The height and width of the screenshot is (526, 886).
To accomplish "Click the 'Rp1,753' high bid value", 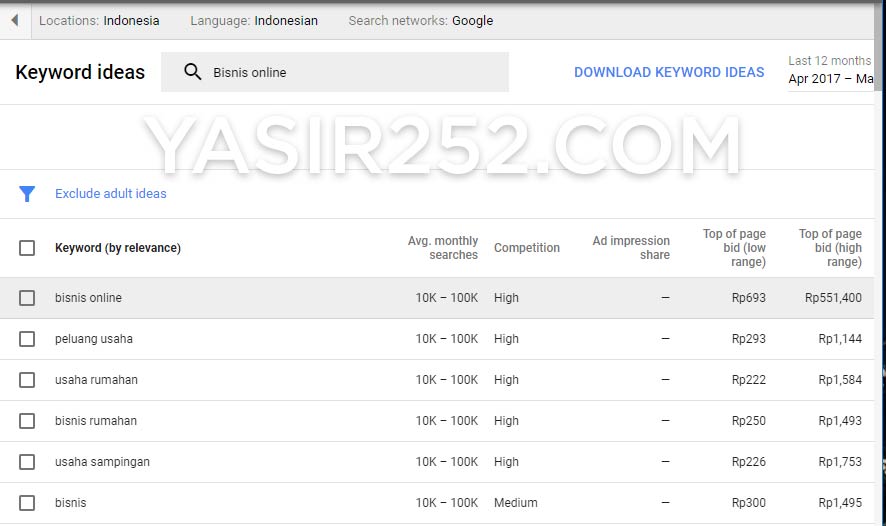I will click(x=840, y=462).
